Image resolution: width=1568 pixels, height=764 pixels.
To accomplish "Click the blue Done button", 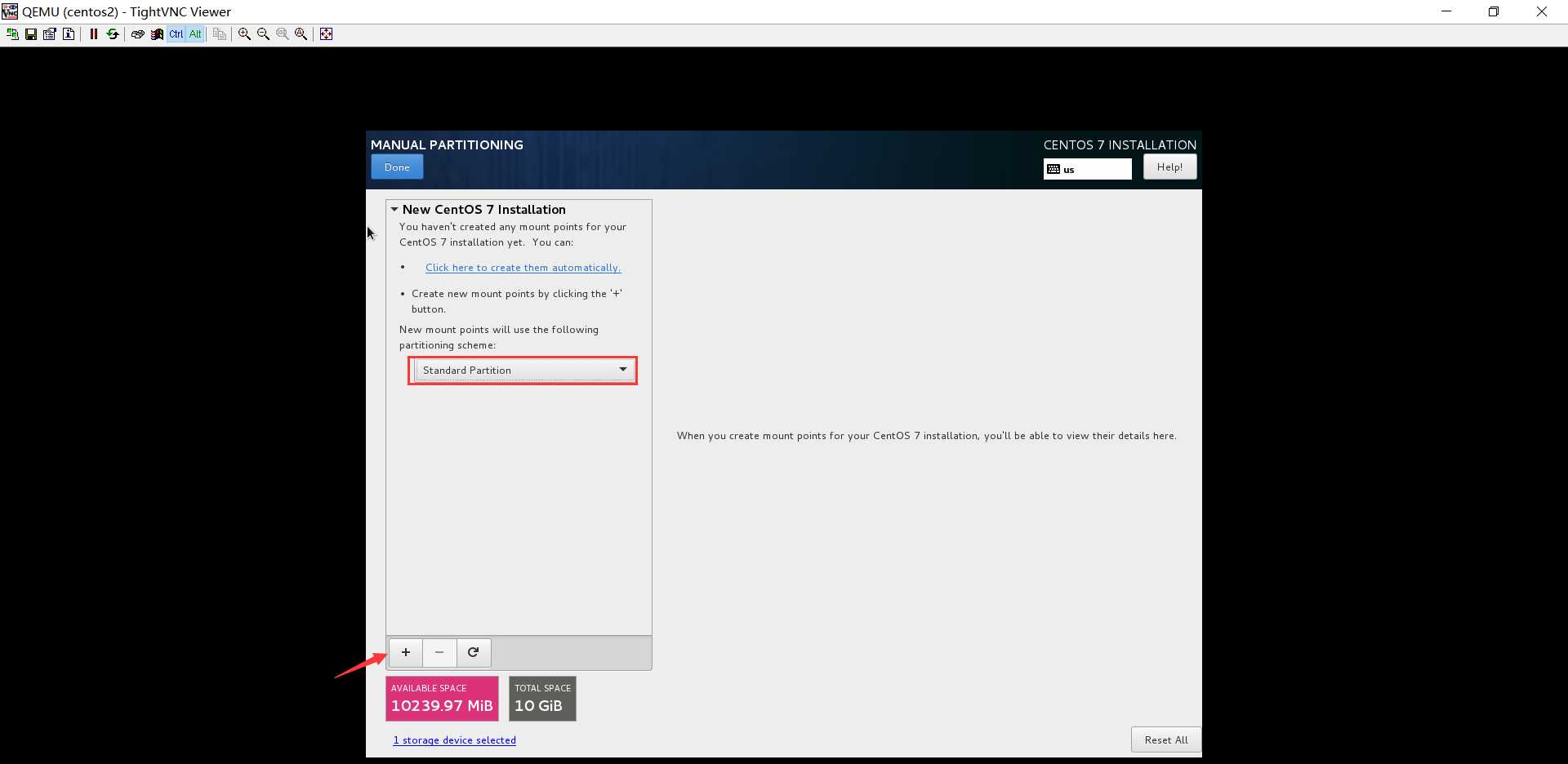I will coord(397,167).
